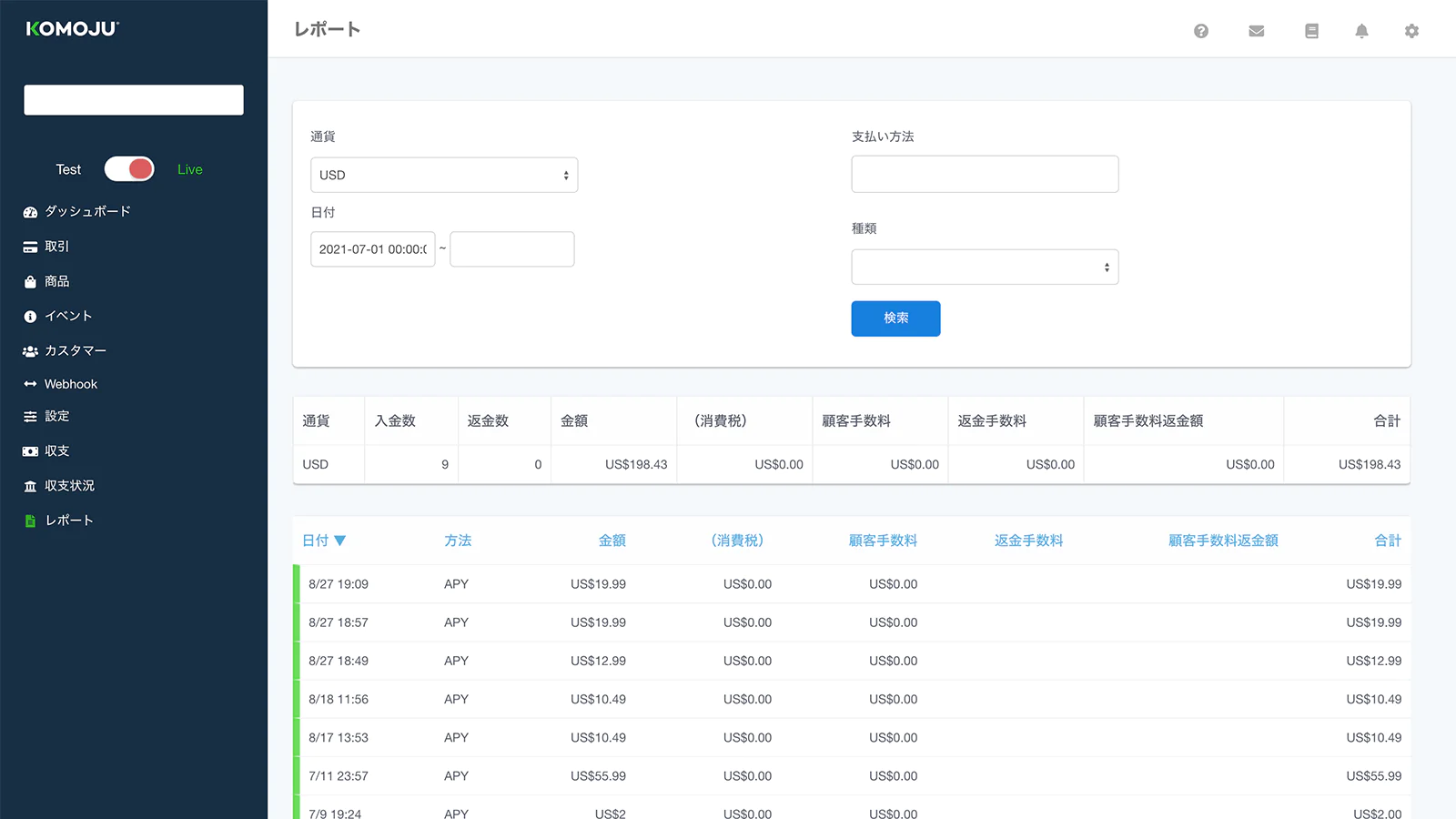Sort by the 日付 column arrow
The image size is (1456, 819).
pos(340,541)
